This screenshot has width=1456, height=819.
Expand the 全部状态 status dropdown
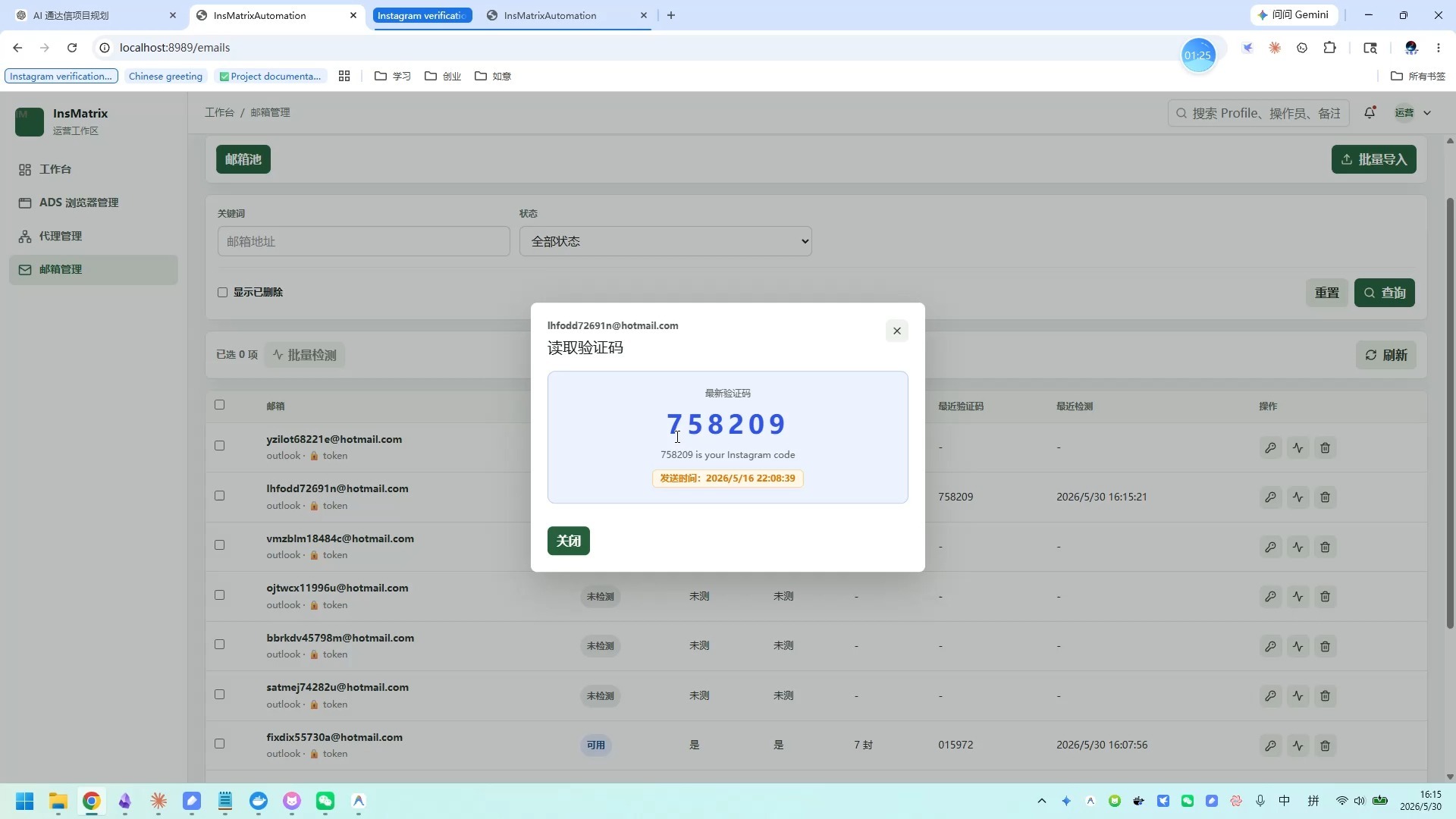665,241
